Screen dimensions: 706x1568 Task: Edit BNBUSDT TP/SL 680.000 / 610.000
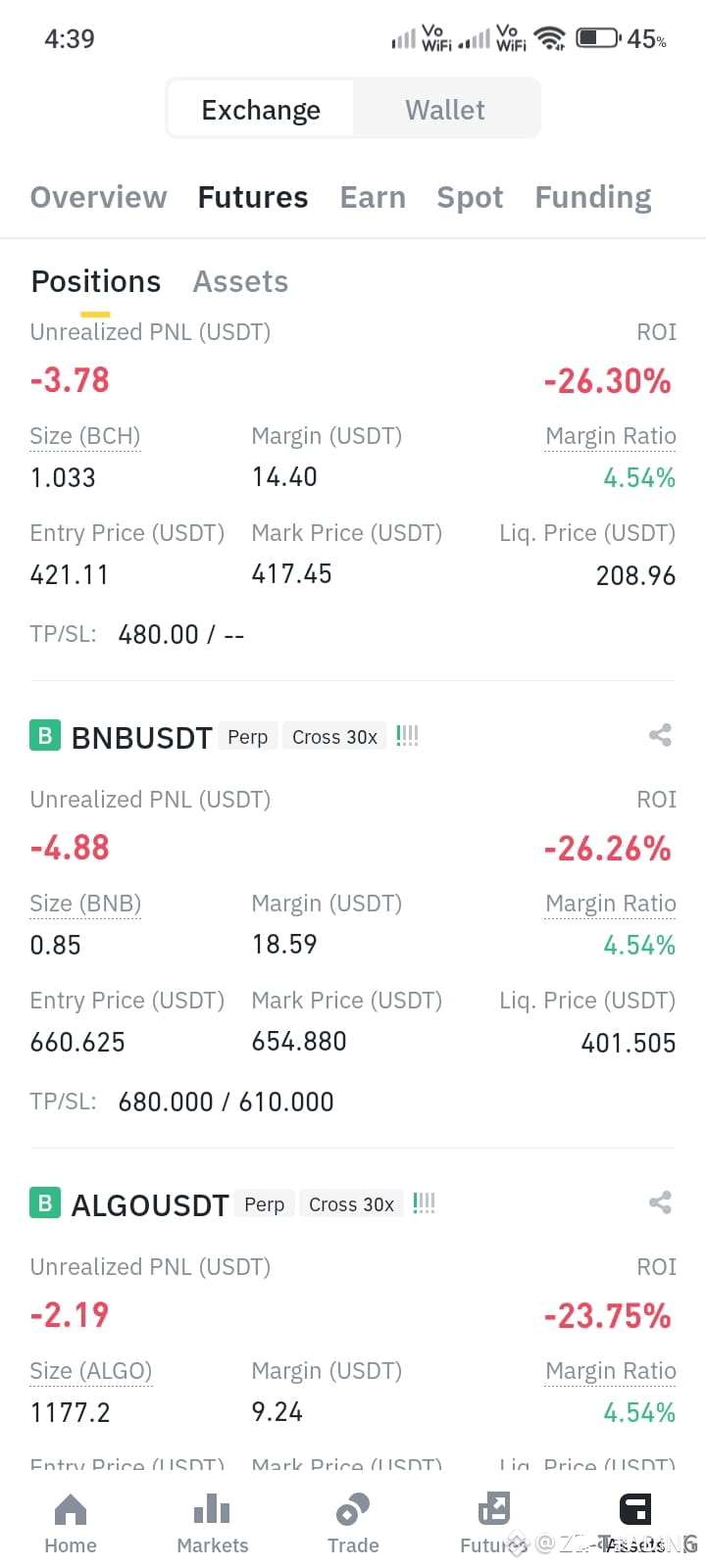click(227, 1102)
